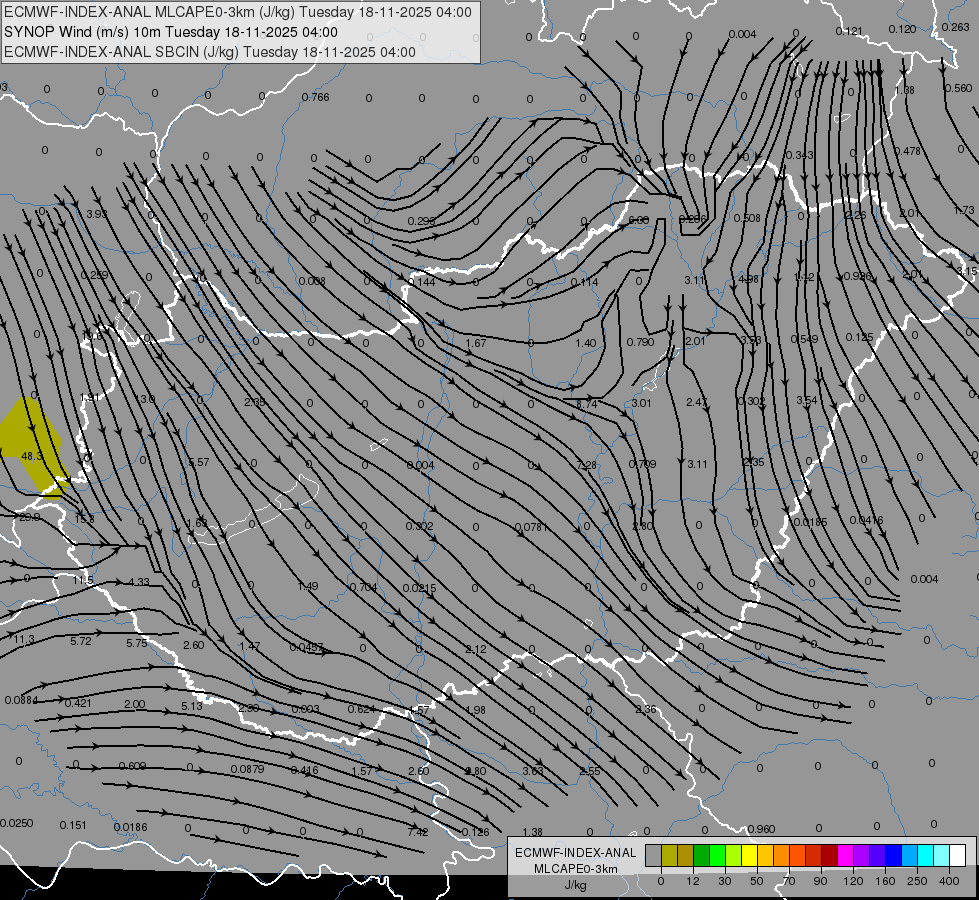Viewport: 979px width, 900px height.
Task: Click the 'SYNOP Wind (m/s) 10m' header line
Action: coord(170,32)
